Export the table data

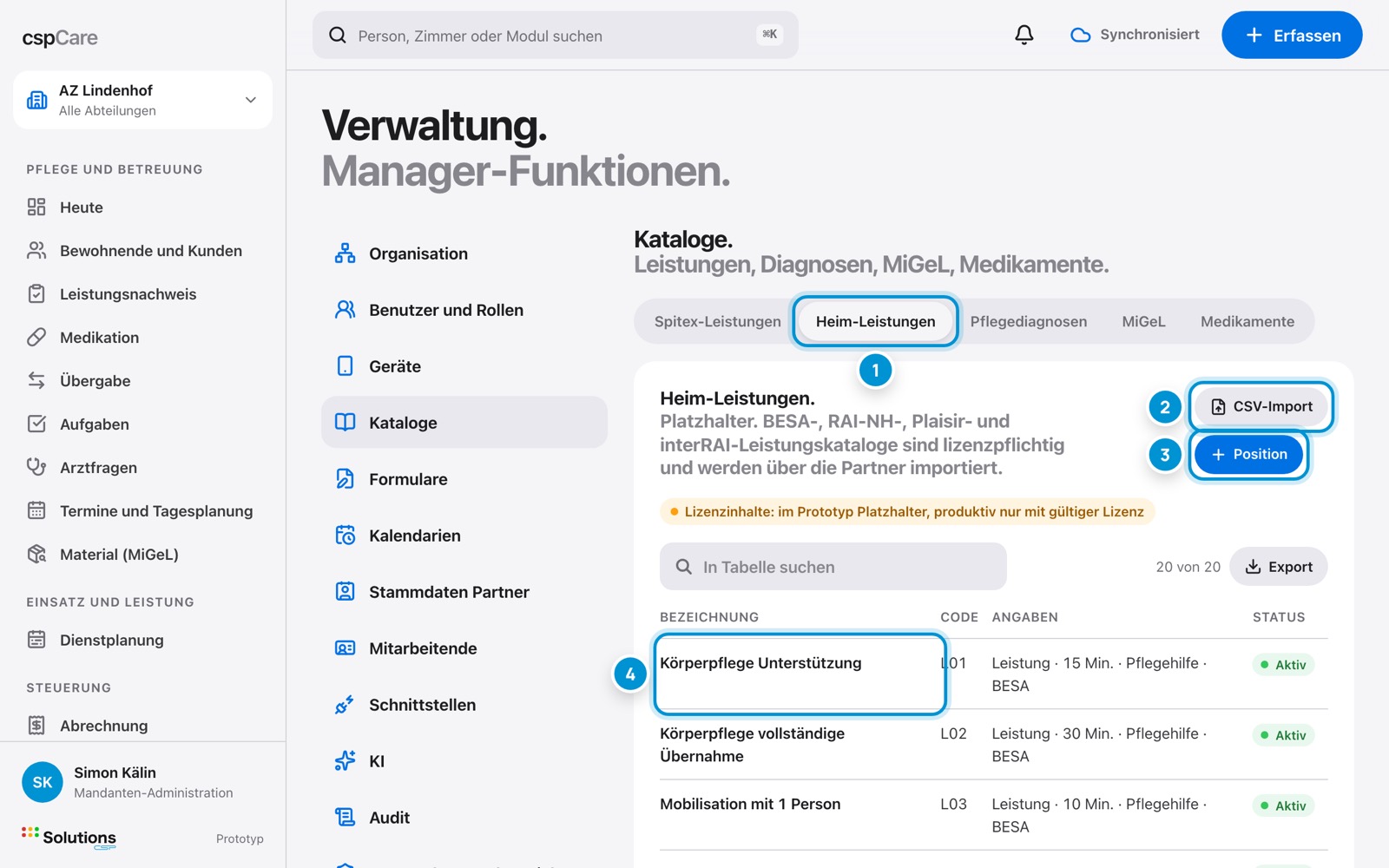click(1279, 567)
